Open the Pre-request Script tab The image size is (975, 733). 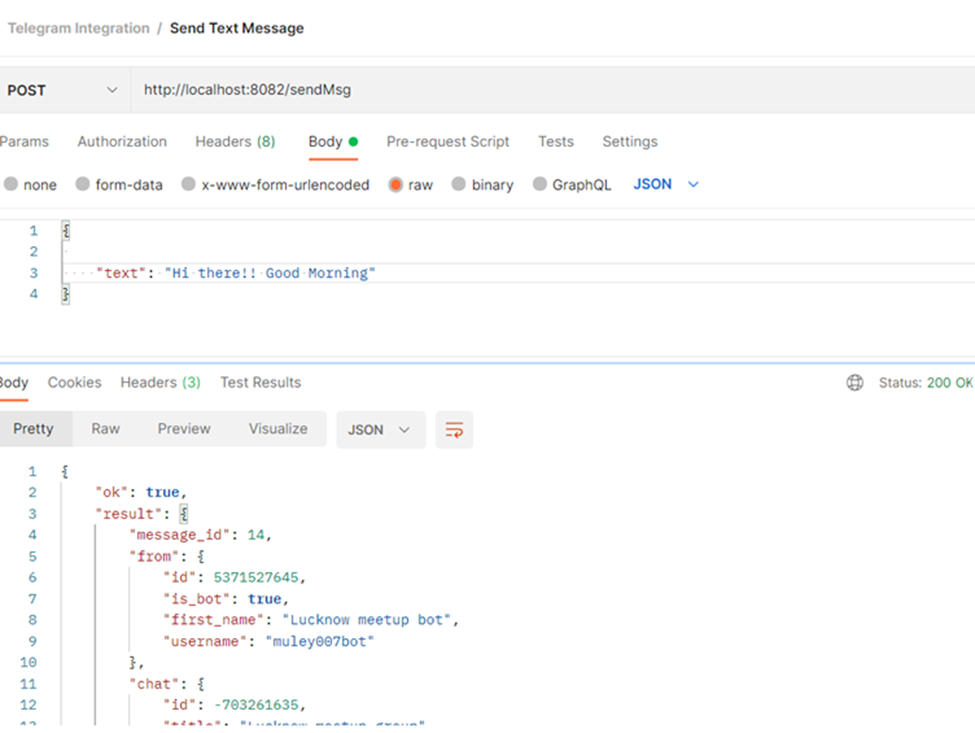(448, 142)
